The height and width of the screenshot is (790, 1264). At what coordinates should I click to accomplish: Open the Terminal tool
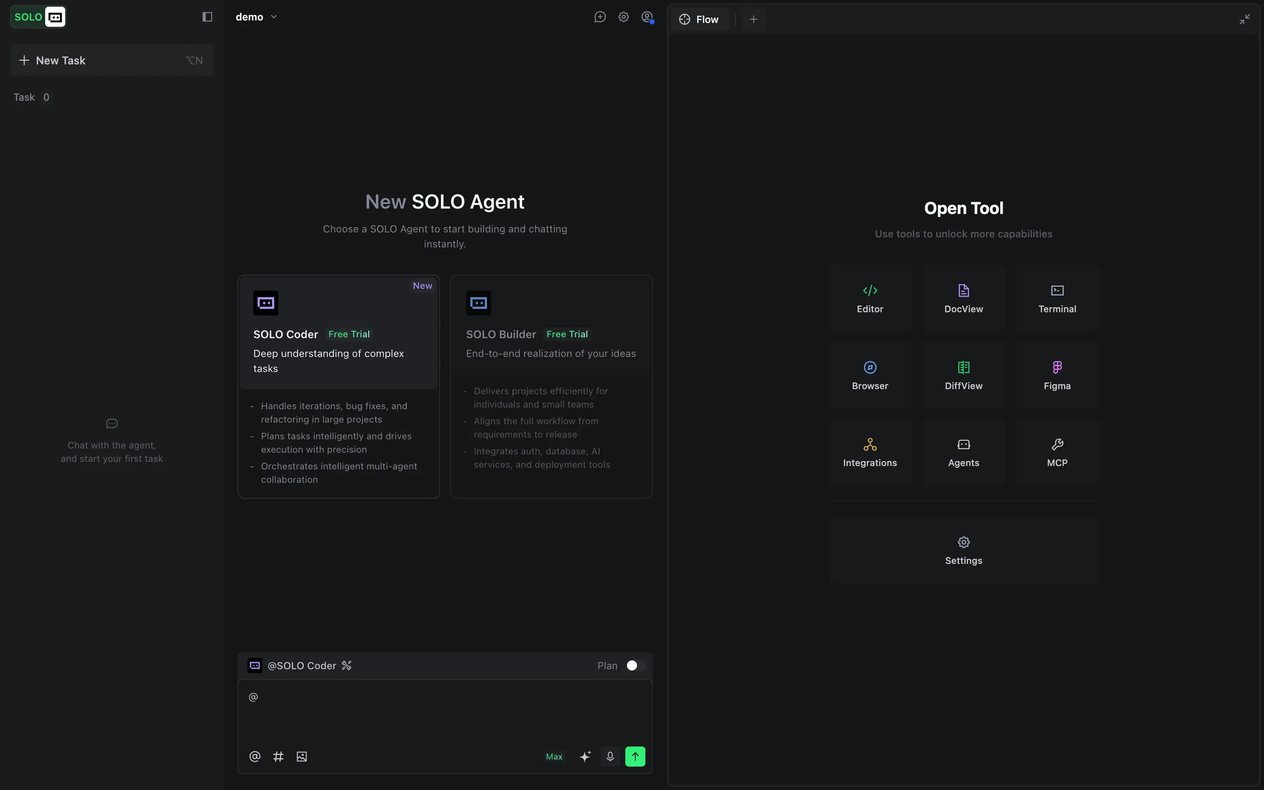[x=1056, y=297]
